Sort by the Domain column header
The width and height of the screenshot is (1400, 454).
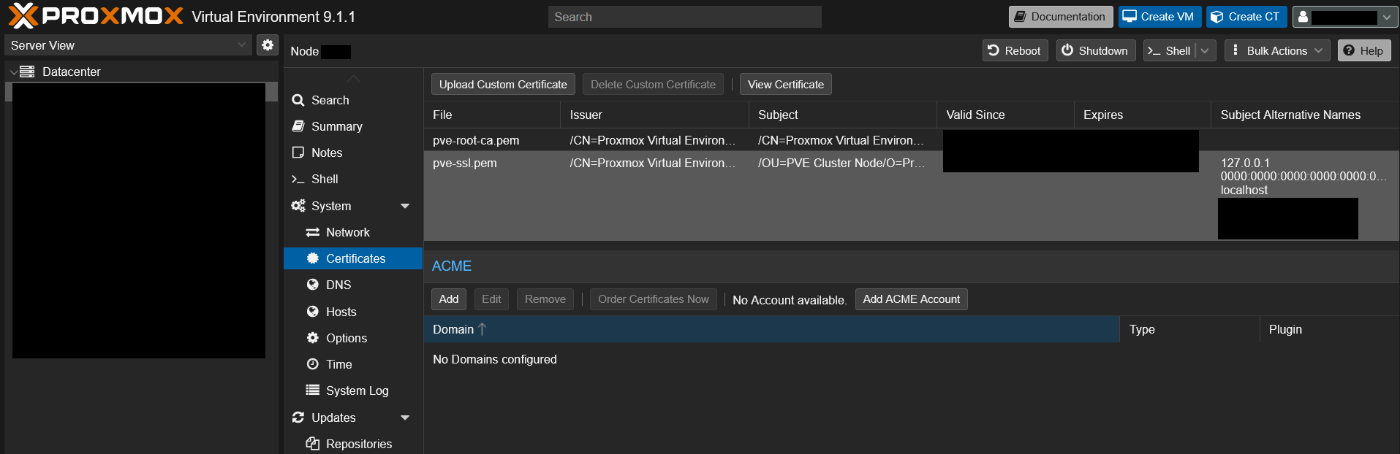(771, 329)
